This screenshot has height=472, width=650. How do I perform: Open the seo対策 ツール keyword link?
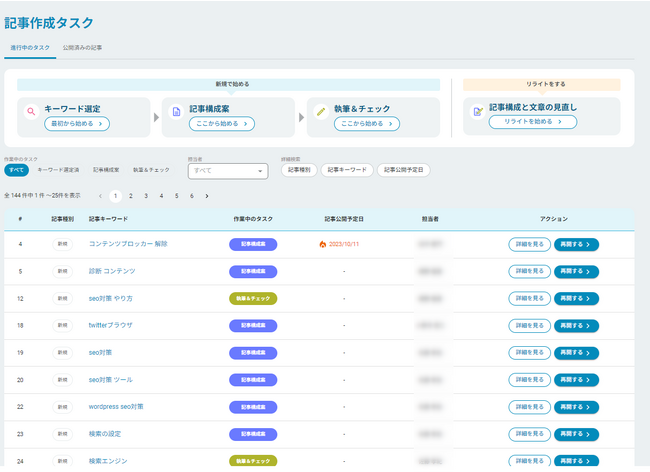pyautogui.click(x=111, y=380)
